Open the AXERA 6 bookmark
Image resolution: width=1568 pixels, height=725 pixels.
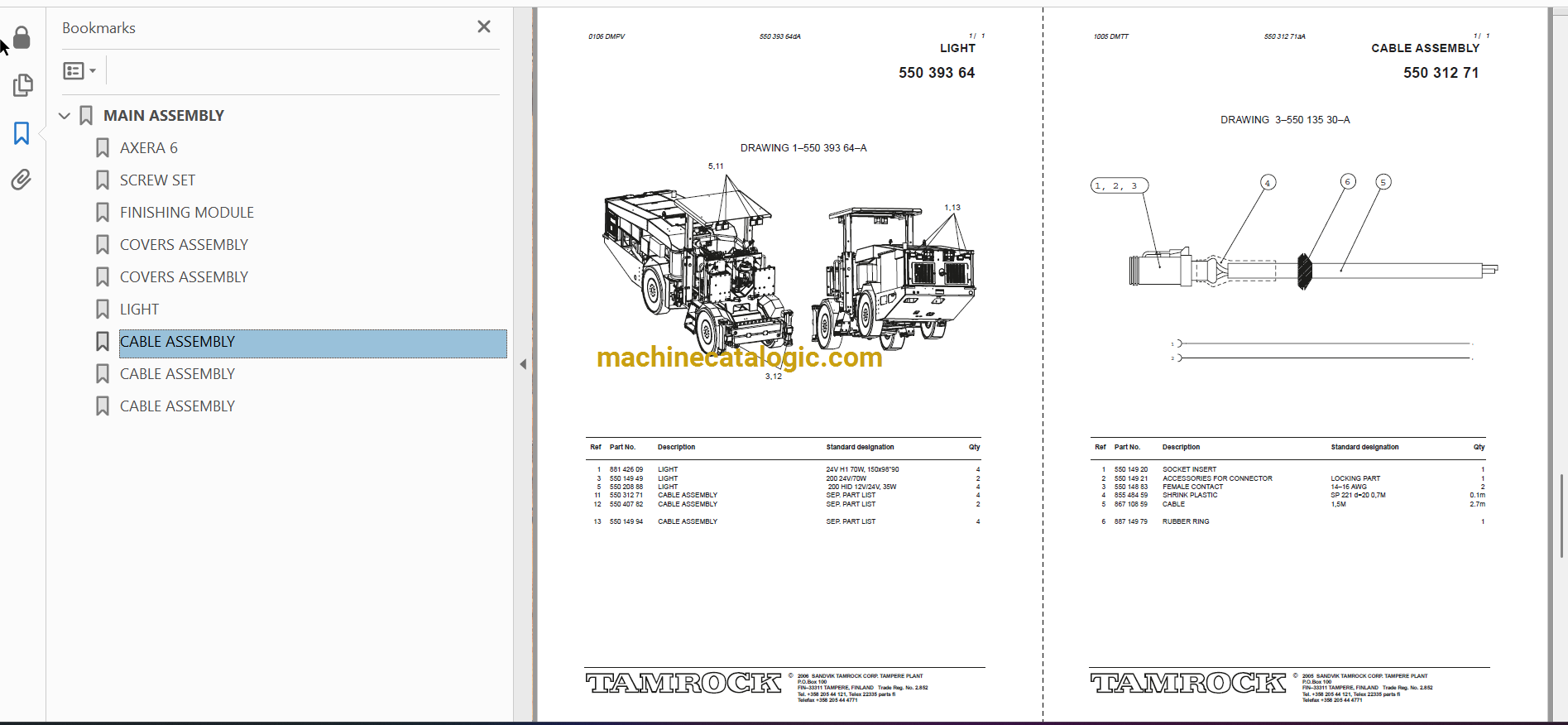tap(149, 148)
